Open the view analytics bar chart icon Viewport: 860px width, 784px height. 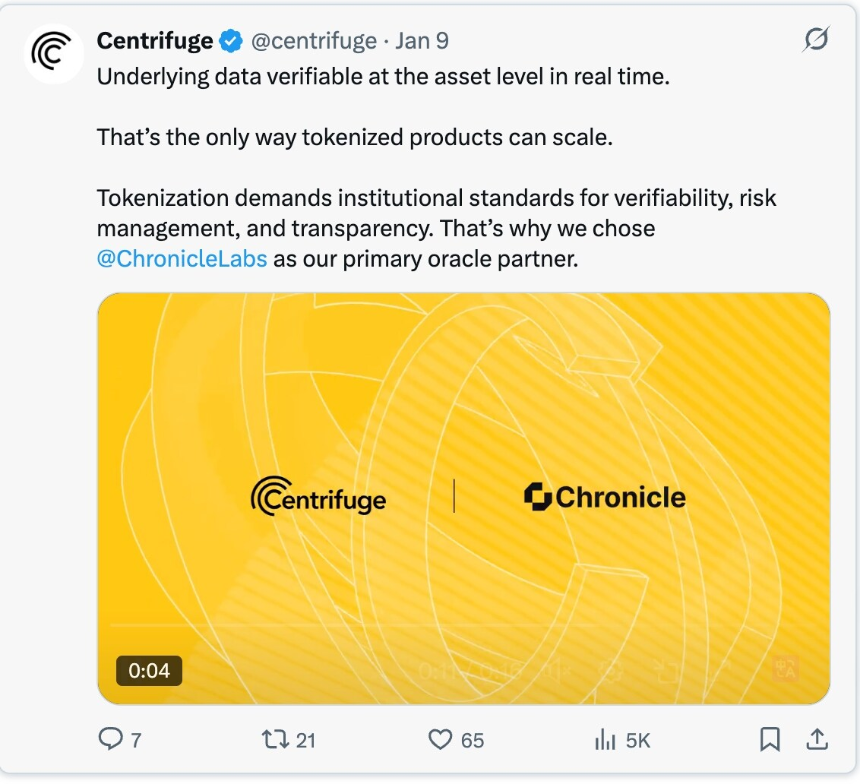point(605,740)
